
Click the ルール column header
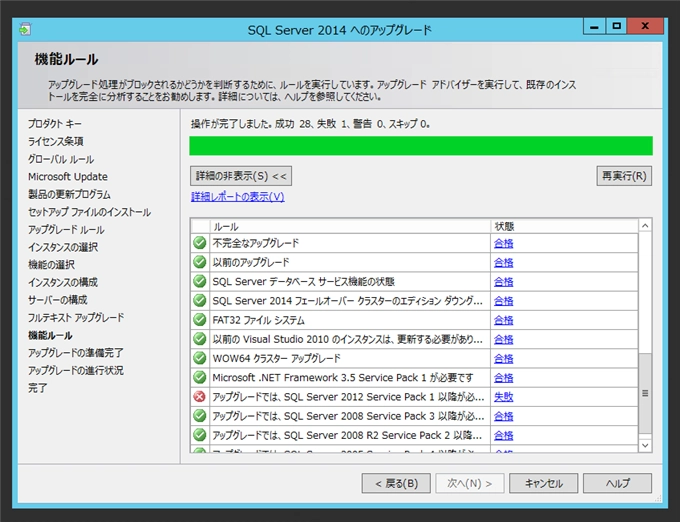350,226
